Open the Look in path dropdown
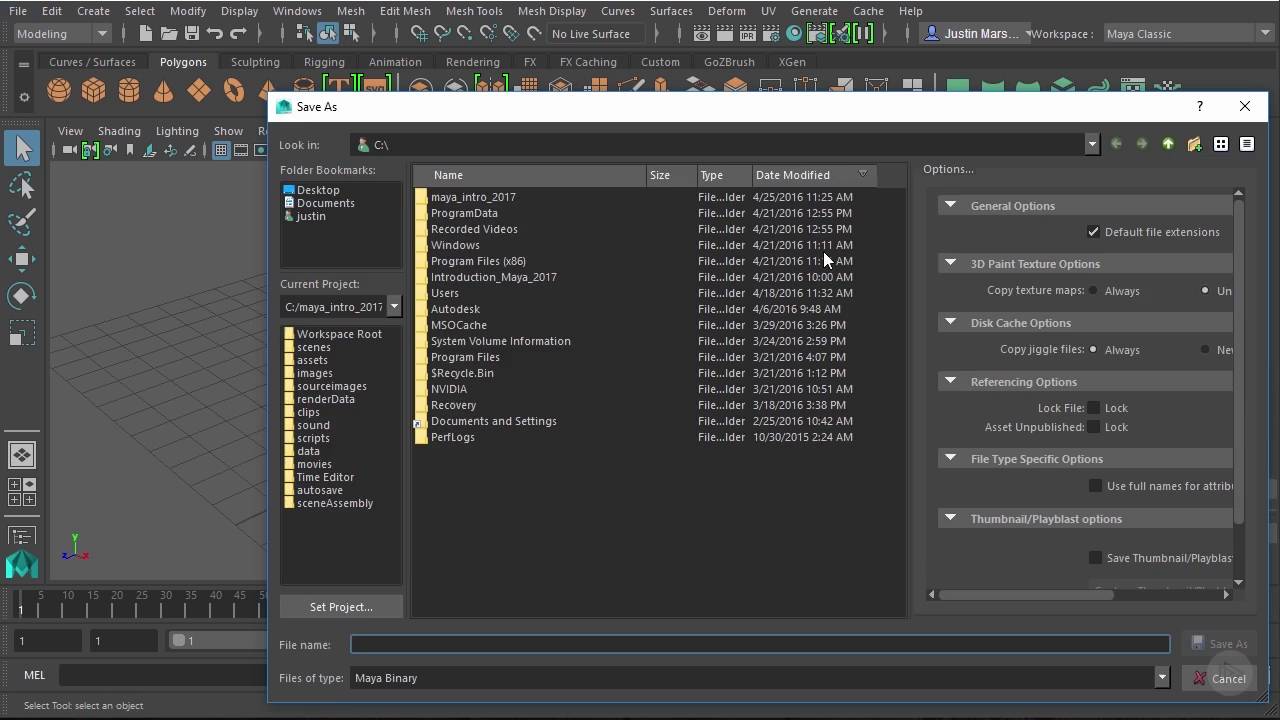The image size is (1280, 720). [1092, 145]
